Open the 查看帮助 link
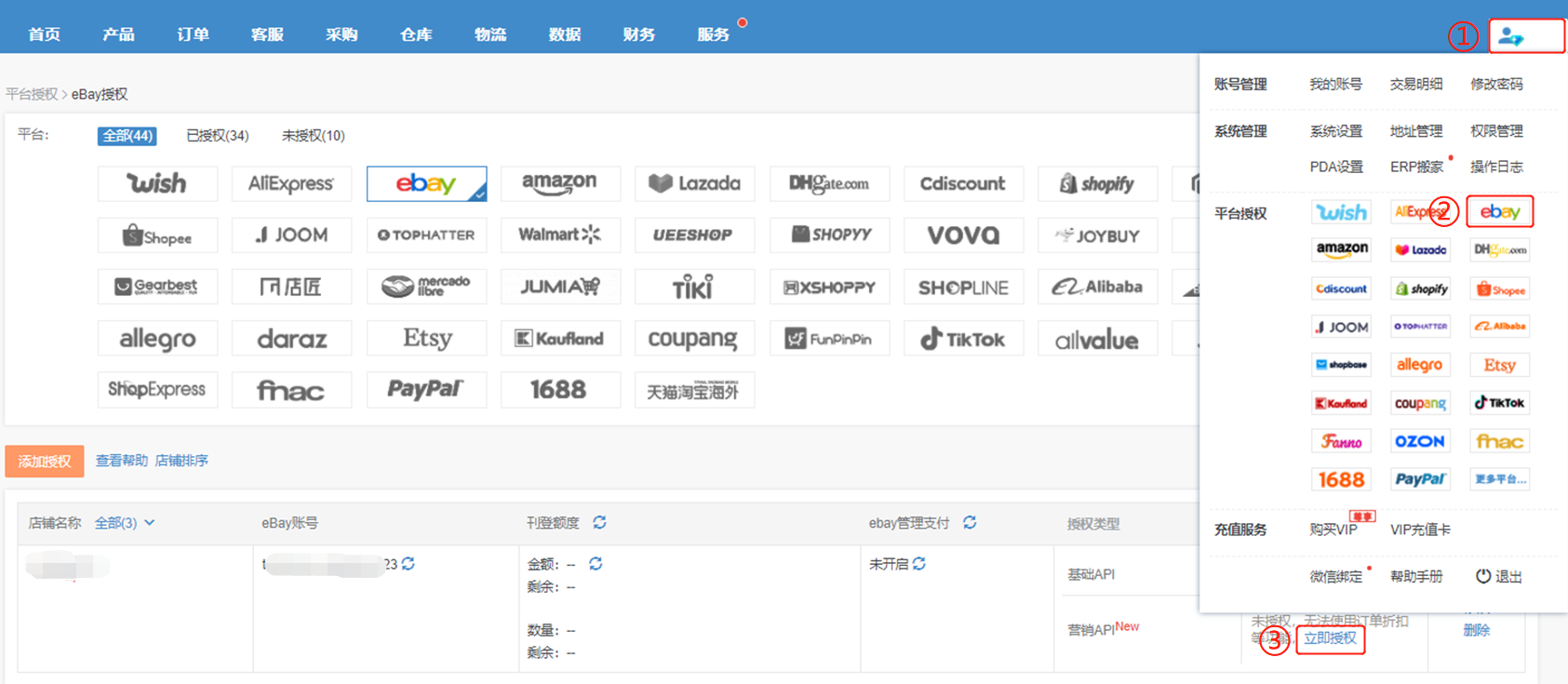The width and height of the screenshot is (1568, 684). (121, 461)
